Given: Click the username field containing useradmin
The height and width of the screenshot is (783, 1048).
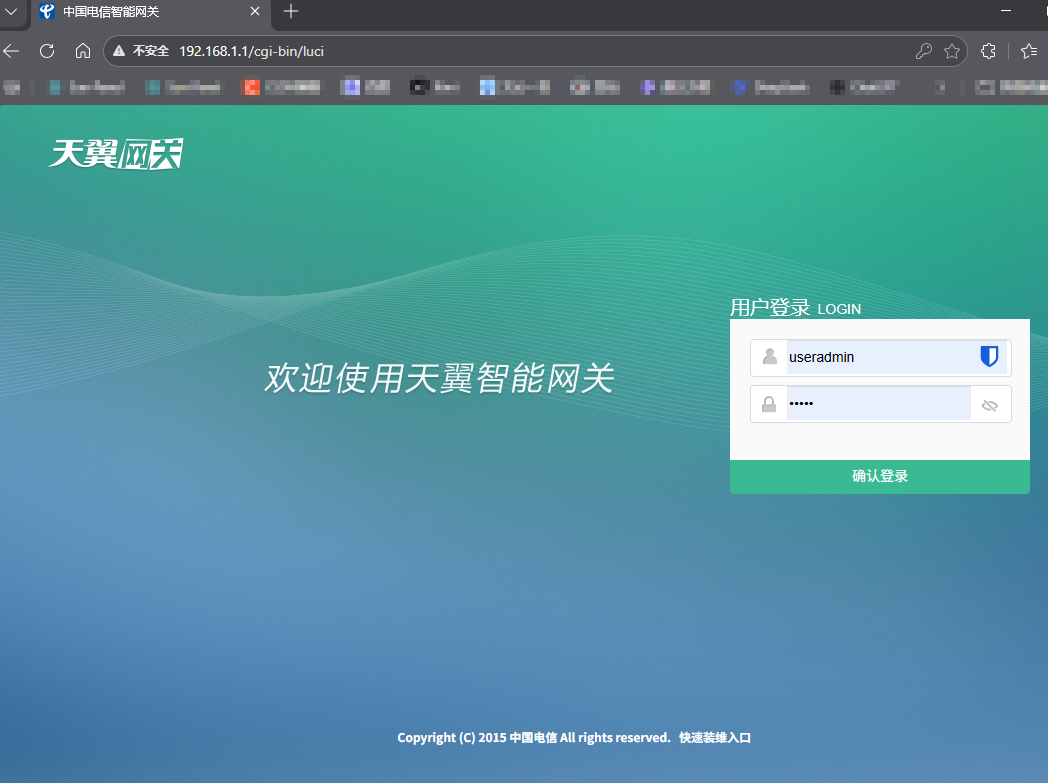Looking at the screenshot, I should pyautogui.click(x=880, y=357).
